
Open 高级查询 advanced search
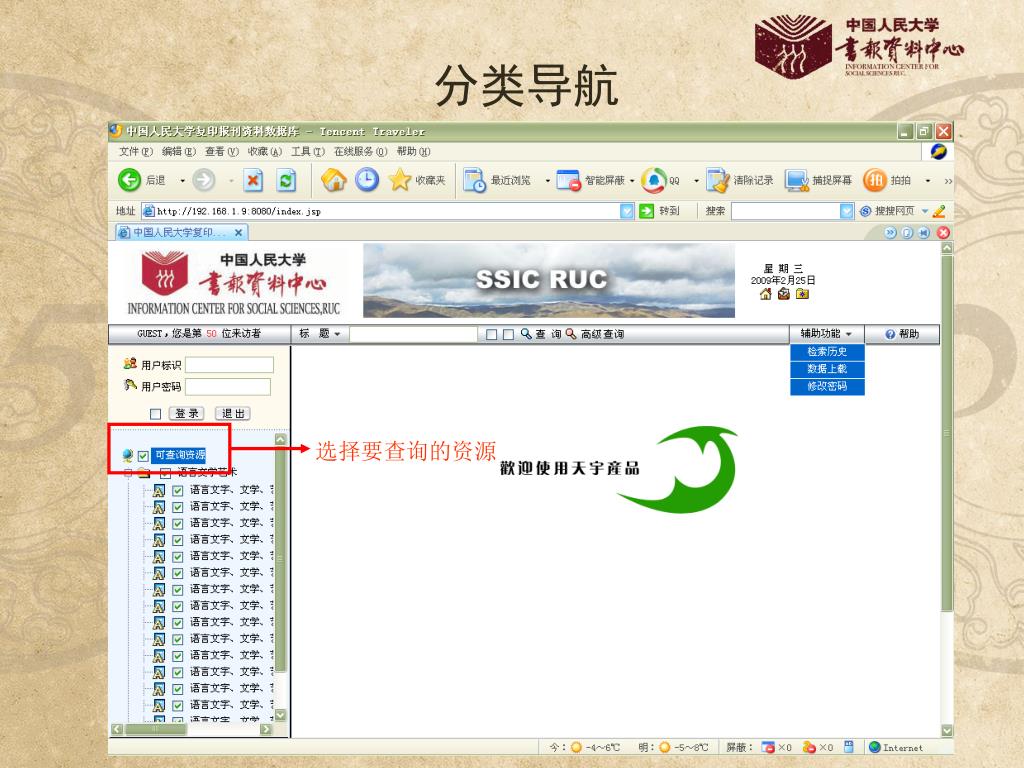point(595,334)
